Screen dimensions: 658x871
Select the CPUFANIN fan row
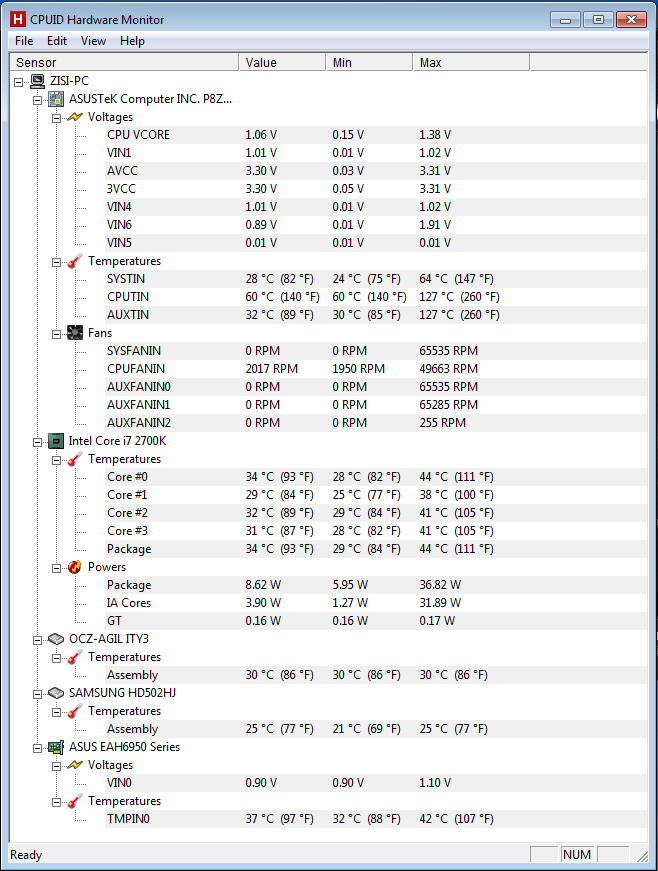[x=376, y=369]
